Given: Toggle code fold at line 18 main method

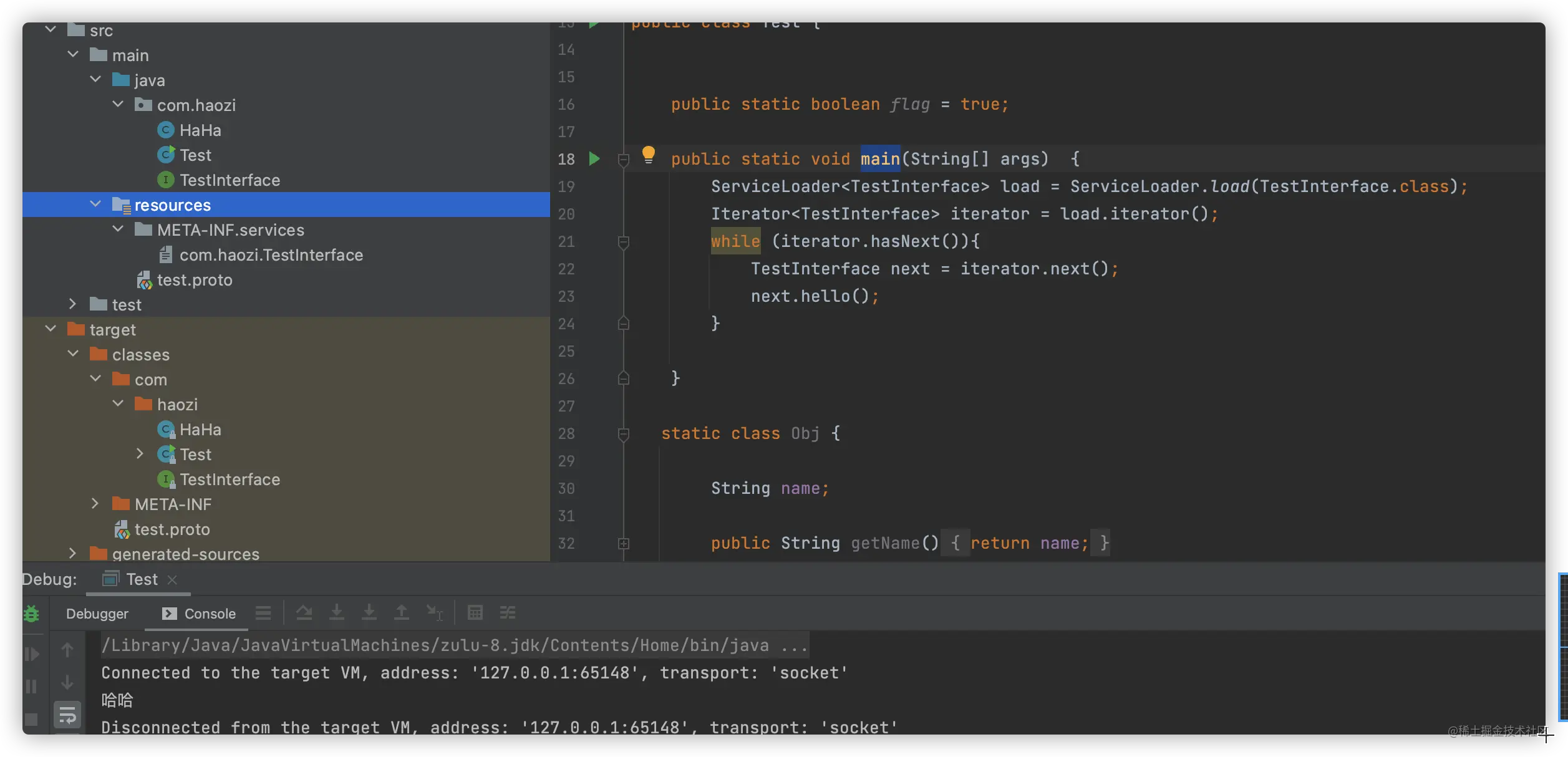Looking at the screenshot, I should point(623,160).
